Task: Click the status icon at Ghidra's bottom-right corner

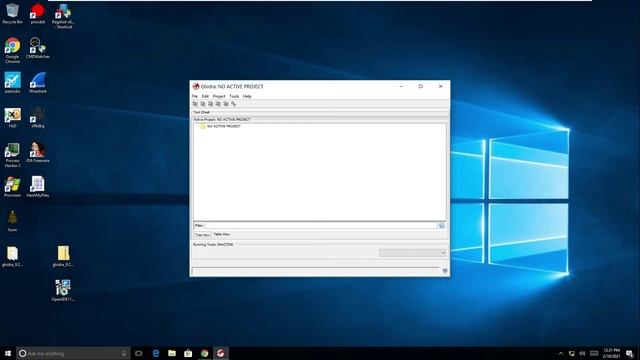Action: click(445, 271)
